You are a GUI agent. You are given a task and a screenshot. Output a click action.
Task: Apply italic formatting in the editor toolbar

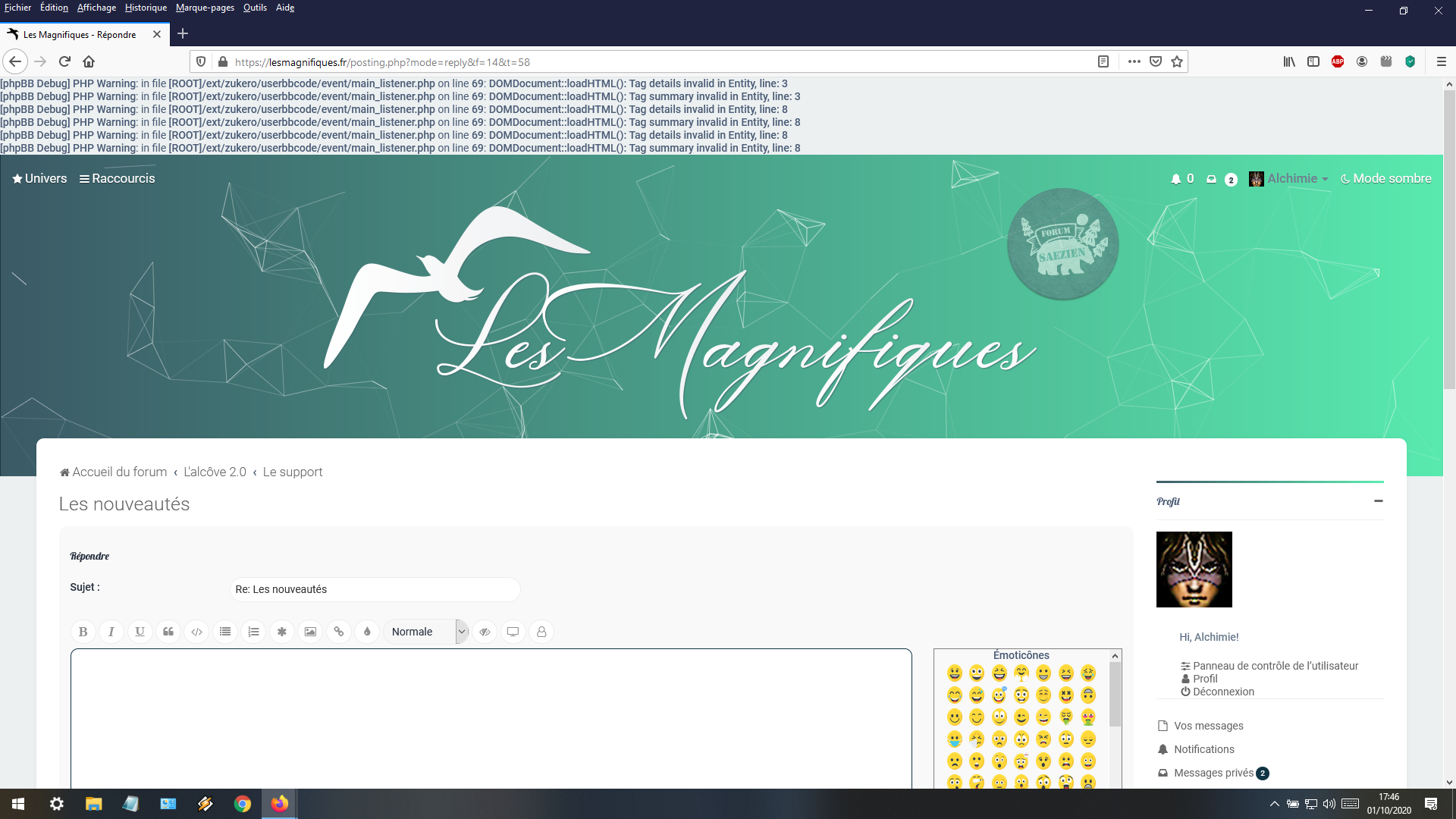[111, 632]
